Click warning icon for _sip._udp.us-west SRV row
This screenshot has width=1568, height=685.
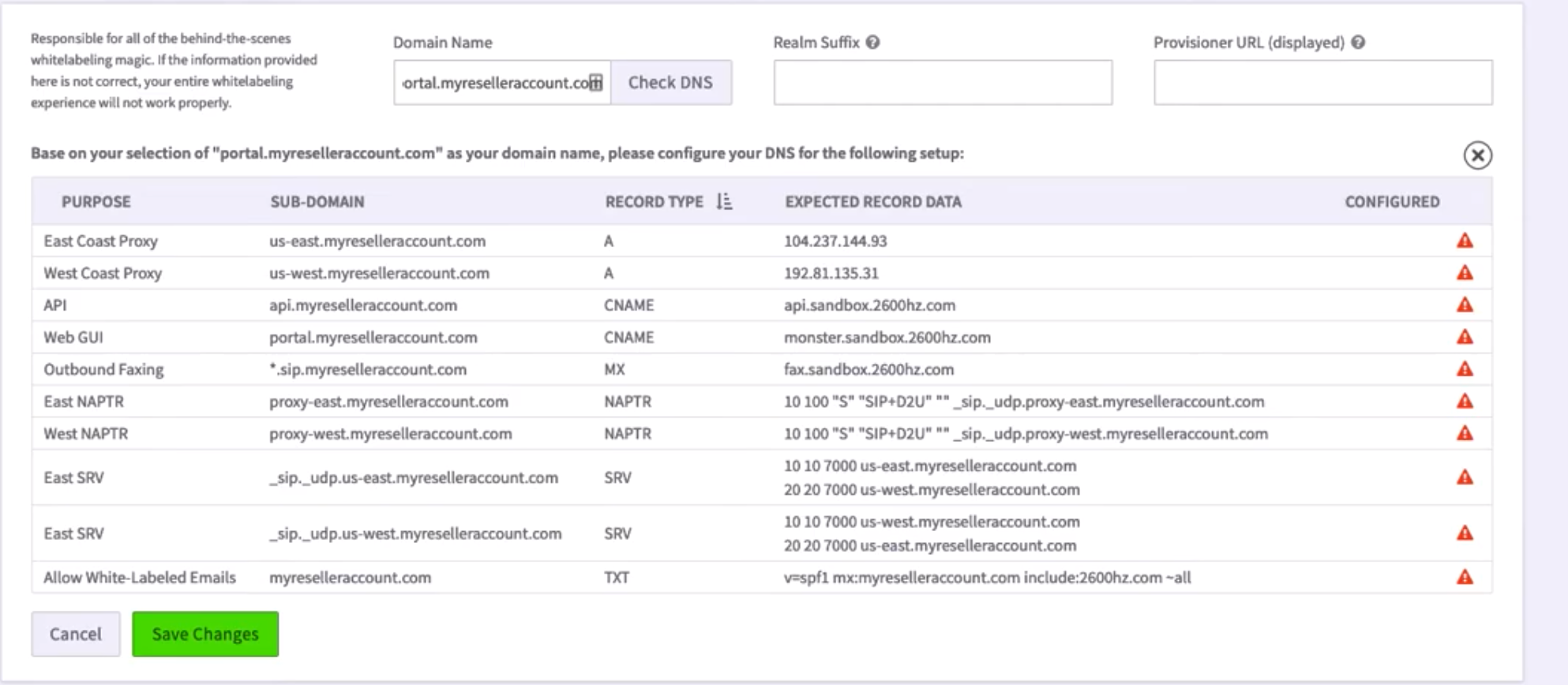click(x=1465, y=533)
